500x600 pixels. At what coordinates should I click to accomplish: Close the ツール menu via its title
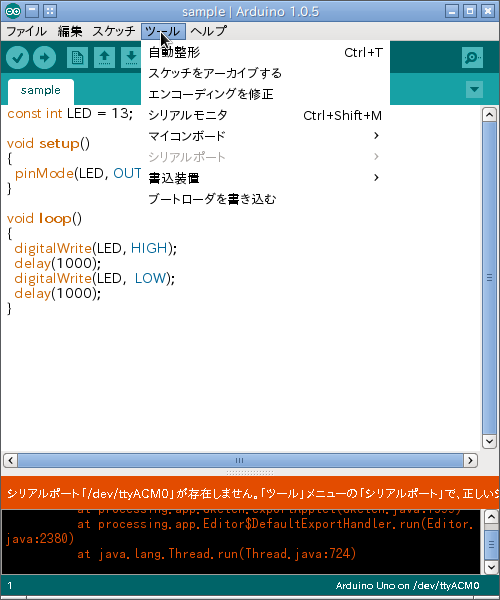pyautogui.click(x=163, y=31)
